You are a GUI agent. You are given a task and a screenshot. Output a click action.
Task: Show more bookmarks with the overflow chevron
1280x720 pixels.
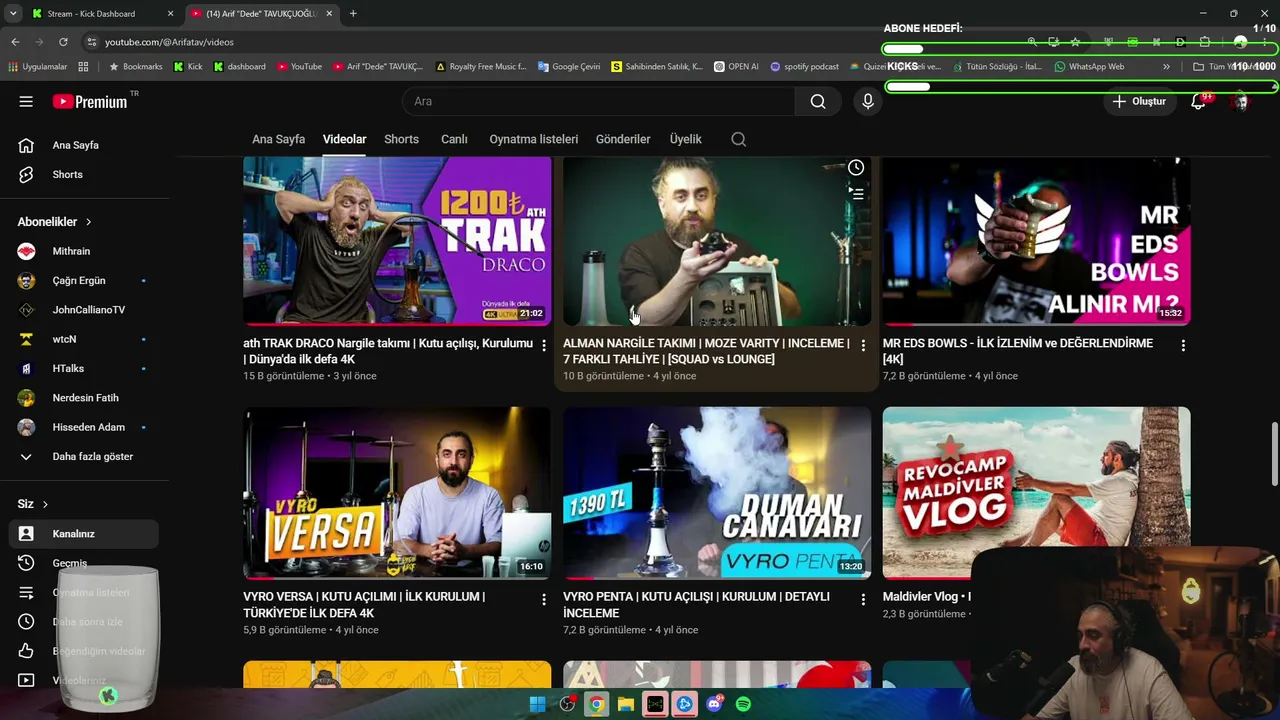tap(1166, 67)
